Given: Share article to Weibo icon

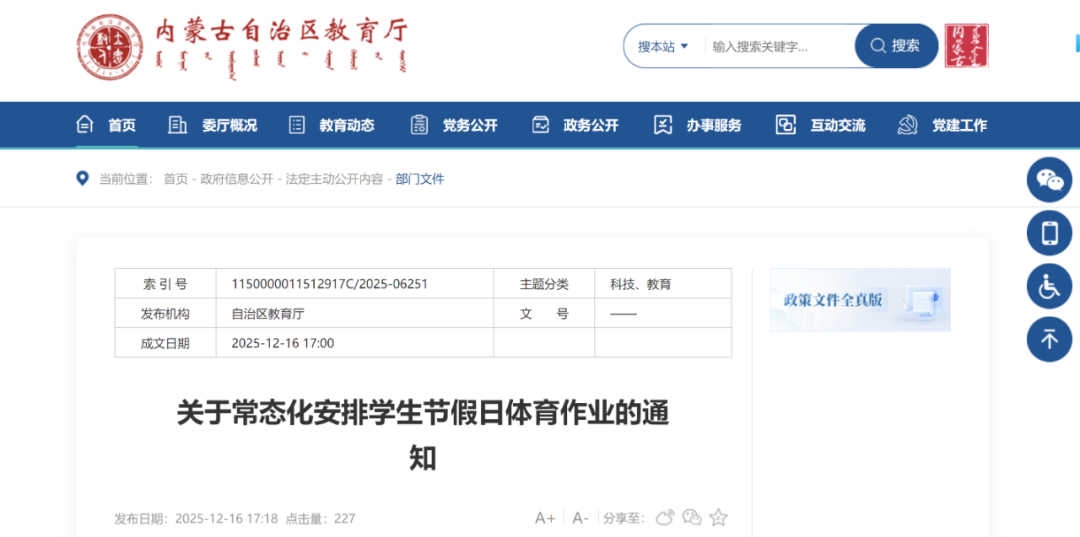Looking at the screenshot, I should click(665, 518).
